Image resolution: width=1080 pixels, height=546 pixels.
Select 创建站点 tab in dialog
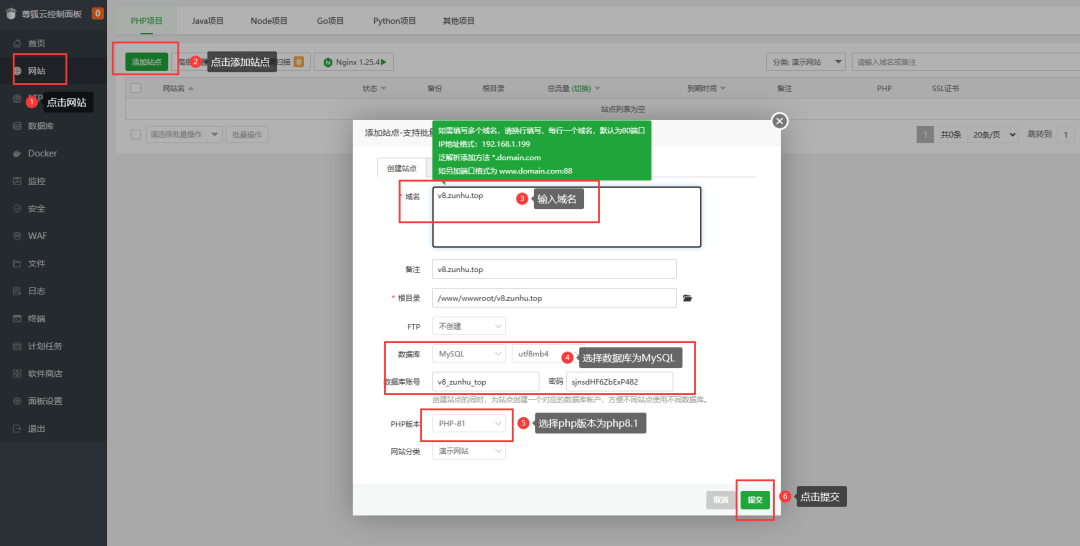402,168
